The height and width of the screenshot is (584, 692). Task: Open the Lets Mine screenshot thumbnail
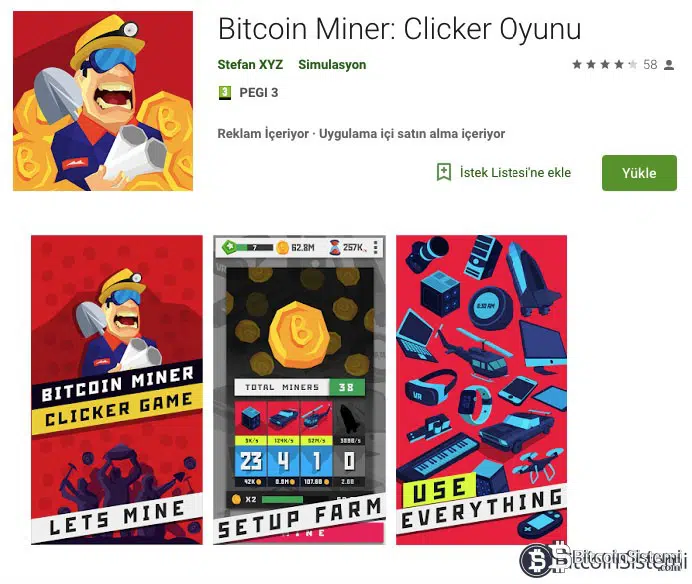point(117,390)
